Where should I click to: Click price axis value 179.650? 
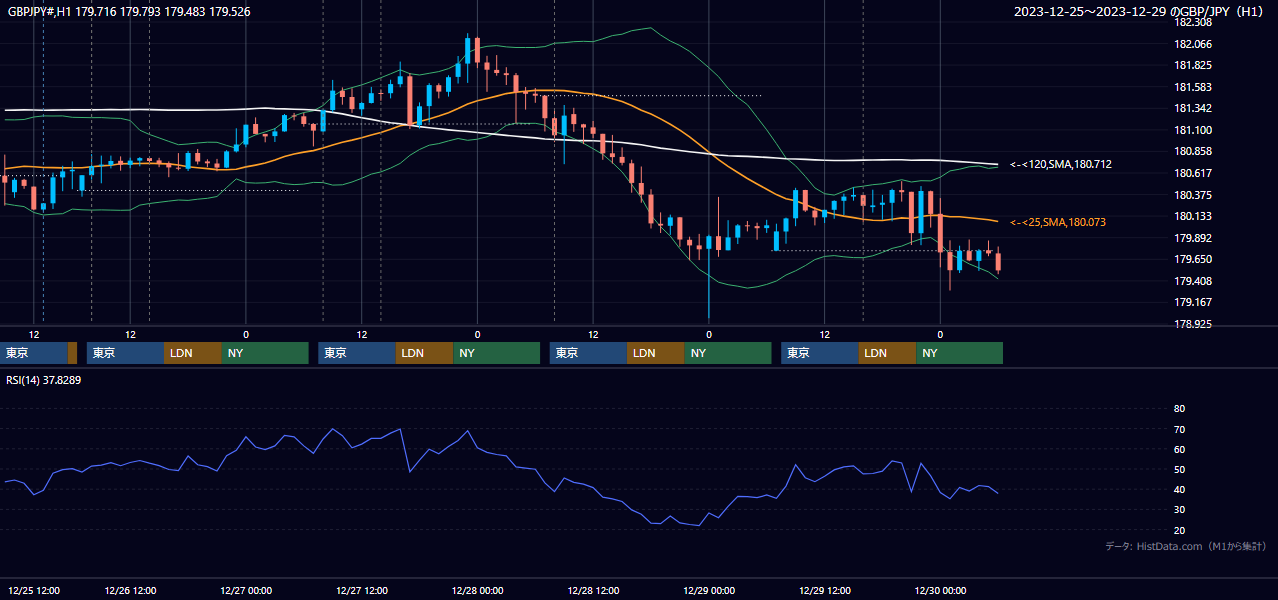[x=1193, y=259]
